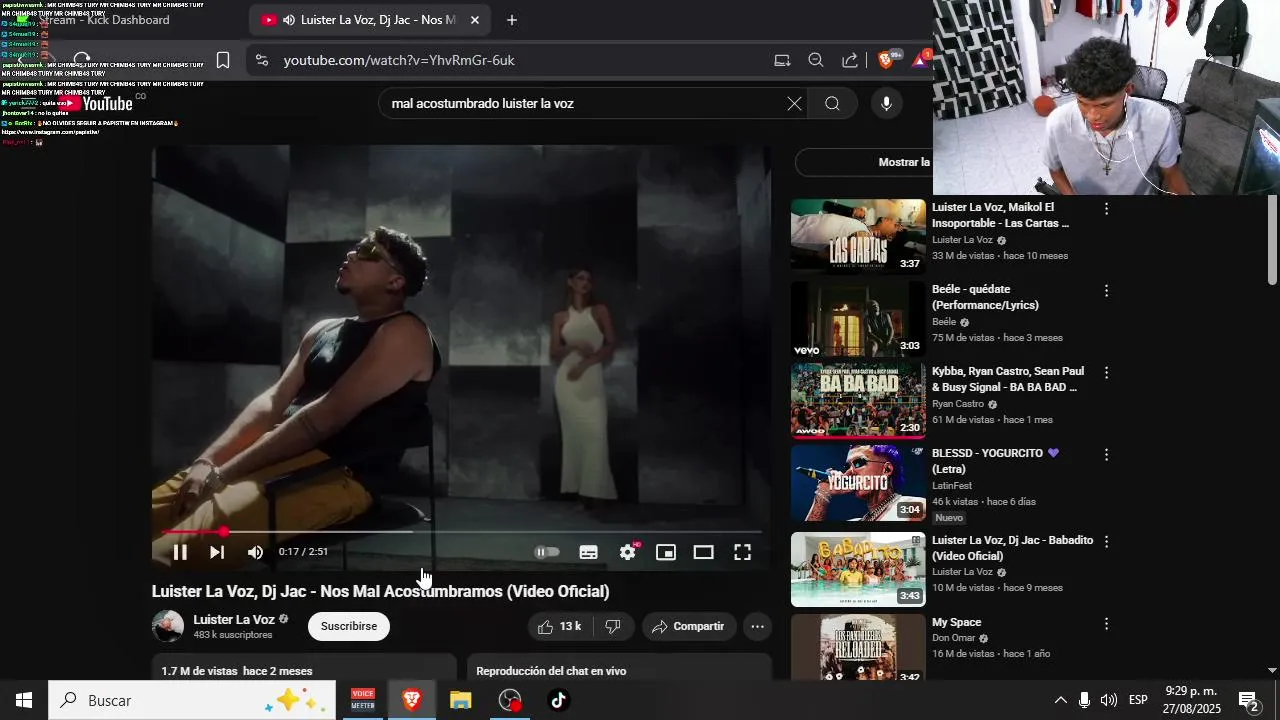Screen dimensions: 1280x720
Task: Close the Luister La Voz tab
Action: [x=475, y=20]
